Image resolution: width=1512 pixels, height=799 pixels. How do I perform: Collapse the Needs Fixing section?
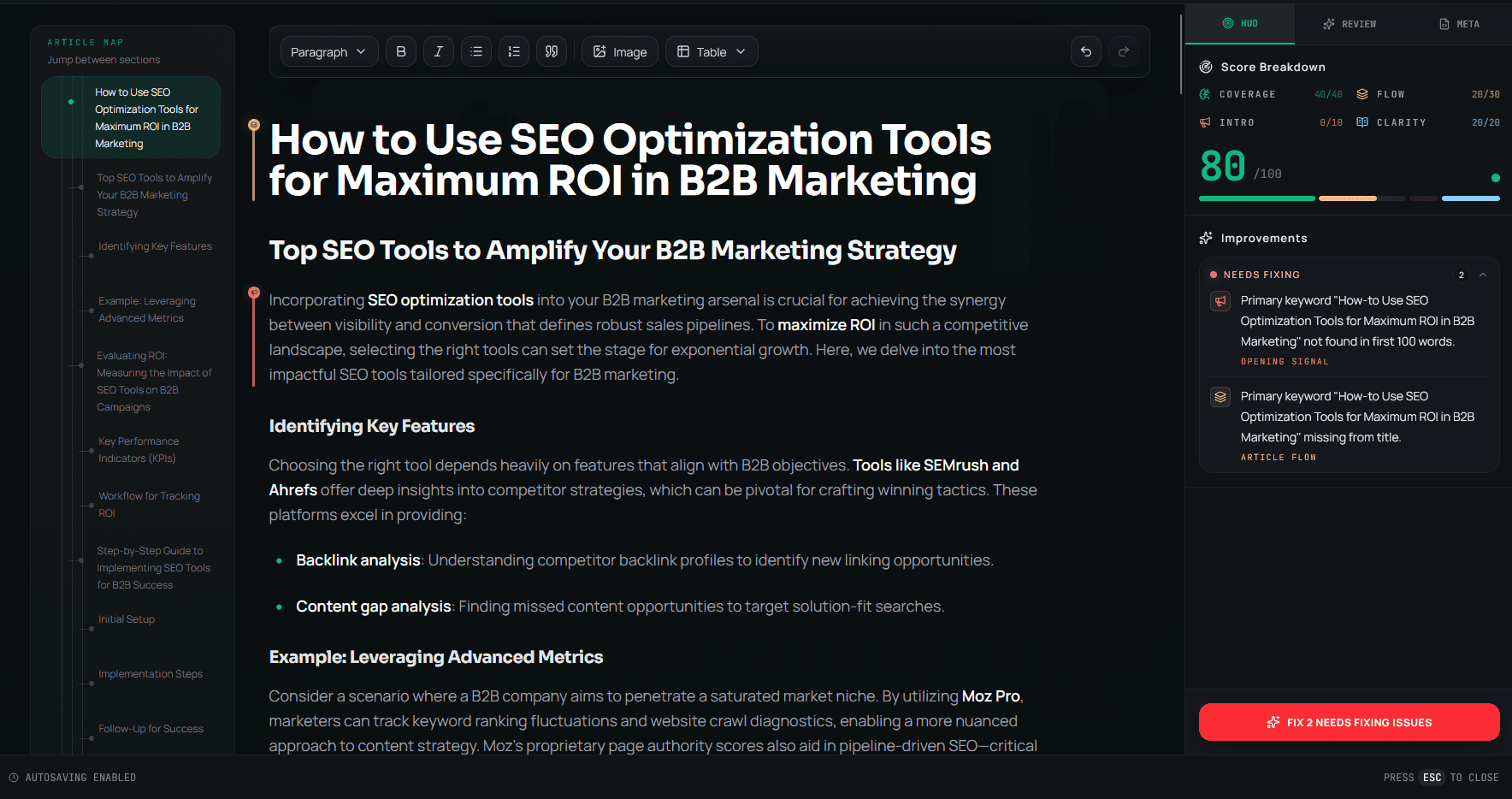(x=1483, y=275)
